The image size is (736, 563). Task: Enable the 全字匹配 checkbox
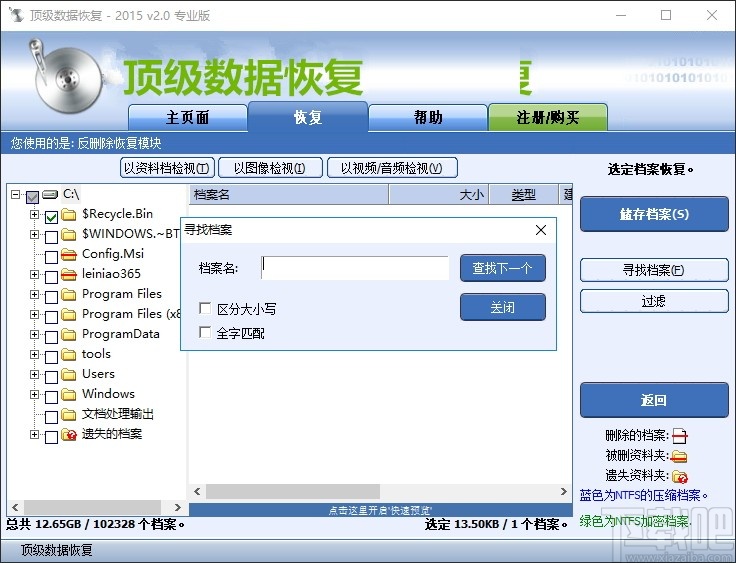pos(205,332)
